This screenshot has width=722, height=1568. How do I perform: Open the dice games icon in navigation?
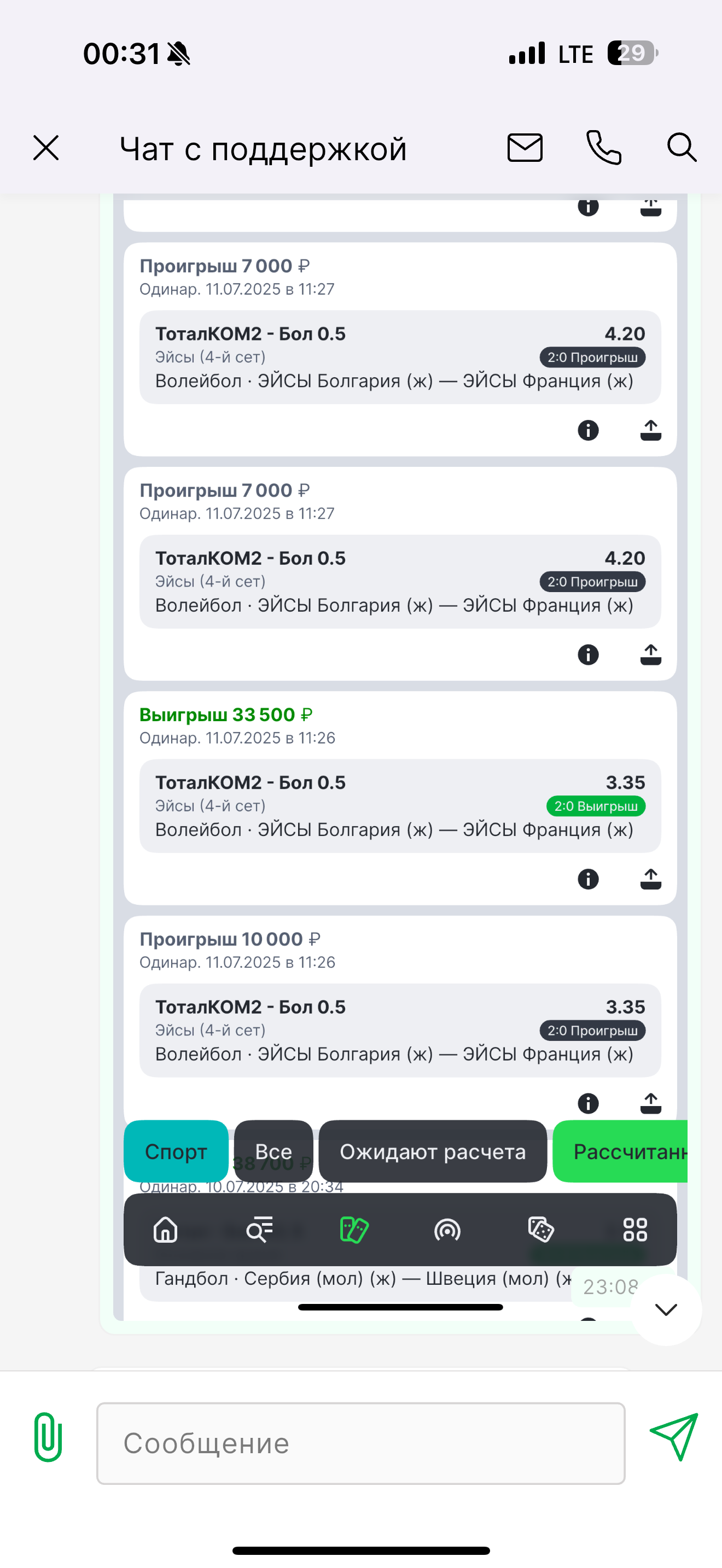(x=540, y=1229)
